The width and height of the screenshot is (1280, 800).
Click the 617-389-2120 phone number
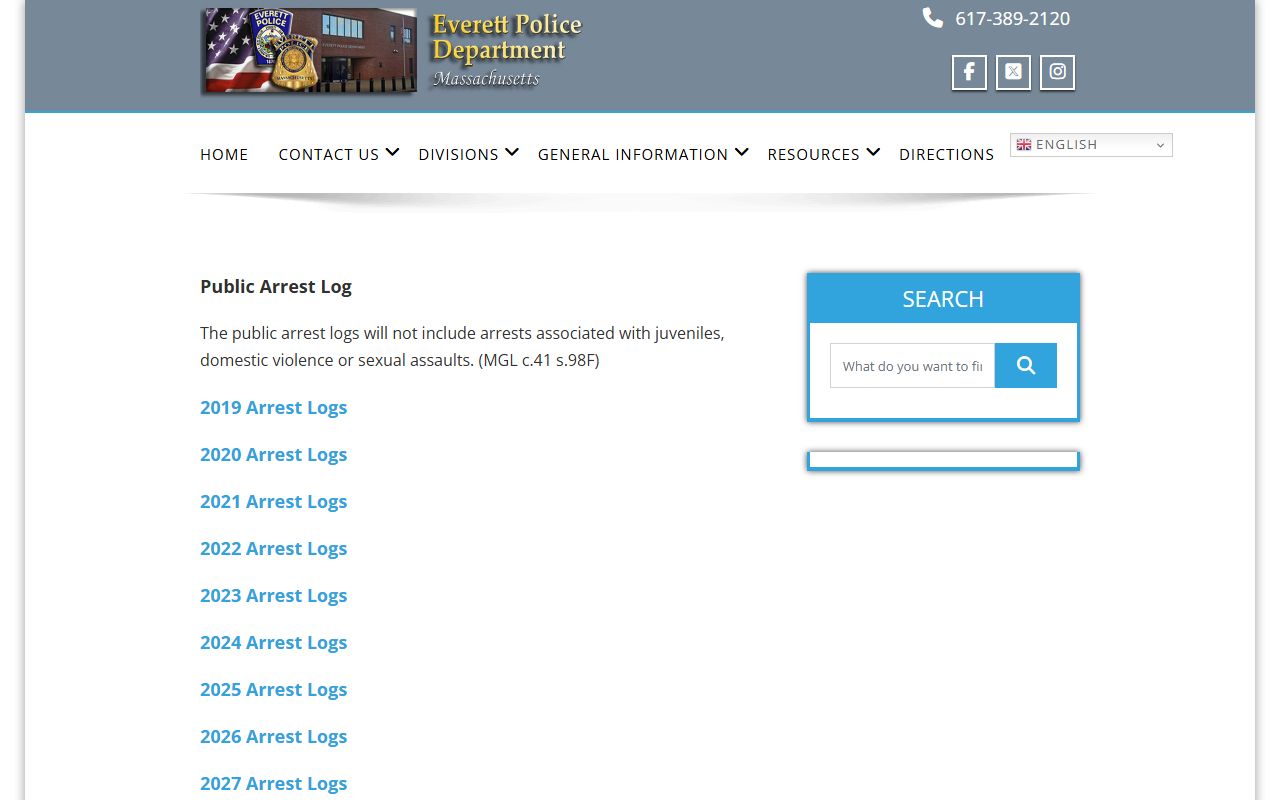click(x=1012, y=18)
